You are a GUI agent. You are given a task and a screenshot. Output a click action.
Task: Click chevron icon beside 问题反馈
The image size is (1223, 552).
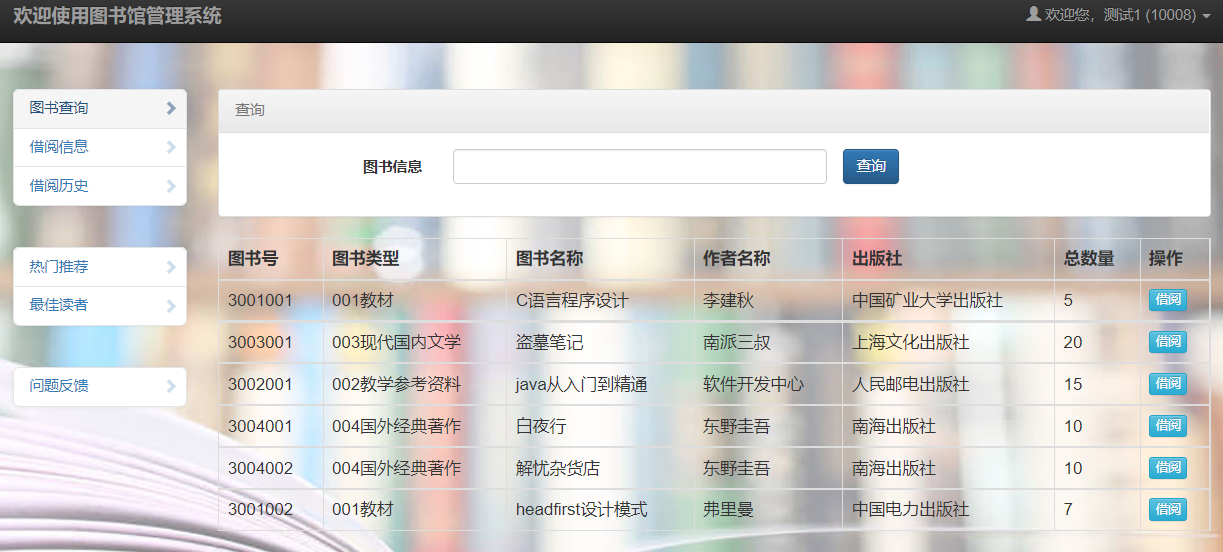171,386
